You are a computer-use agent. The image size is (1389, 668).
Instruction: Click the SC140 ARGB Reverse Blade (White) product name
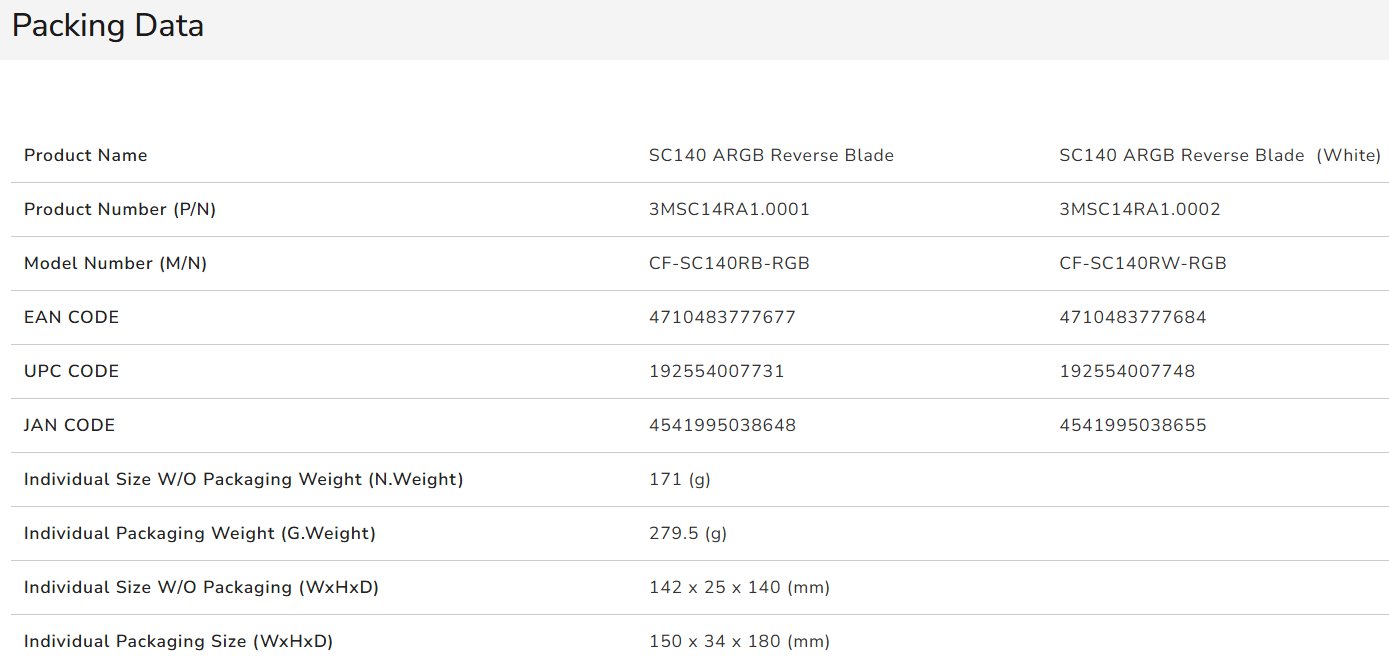[1219, 155]
